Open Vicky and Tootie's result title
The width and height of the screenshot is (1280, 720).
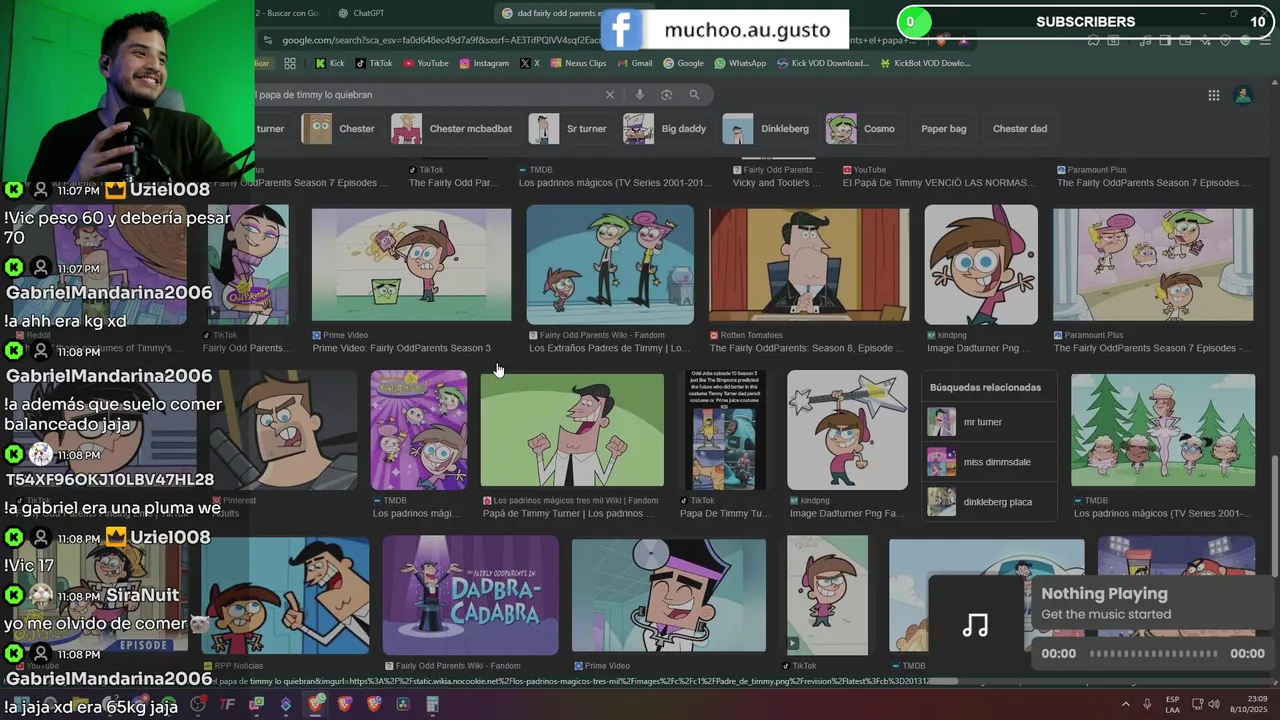pyautogui.click(x=776, y=183)
